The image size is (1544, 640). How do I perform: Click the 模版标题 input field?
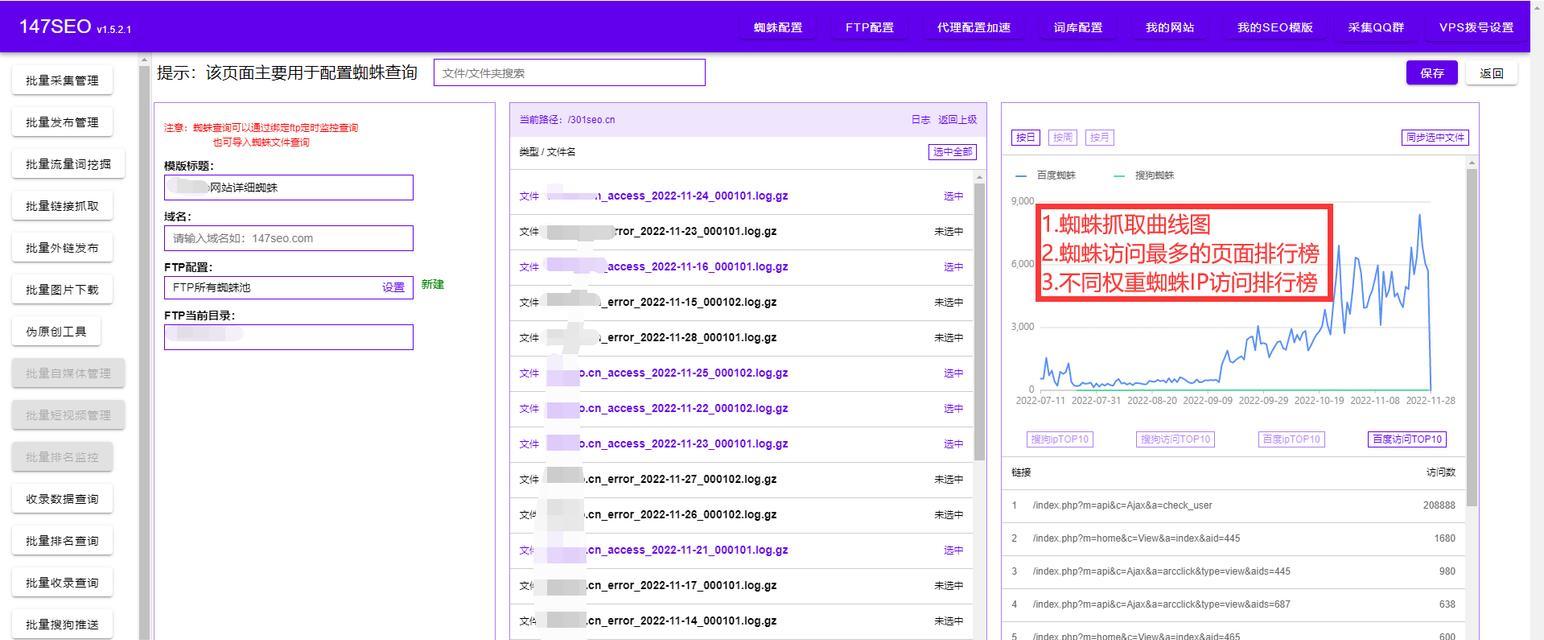click(x=288, y=188)
